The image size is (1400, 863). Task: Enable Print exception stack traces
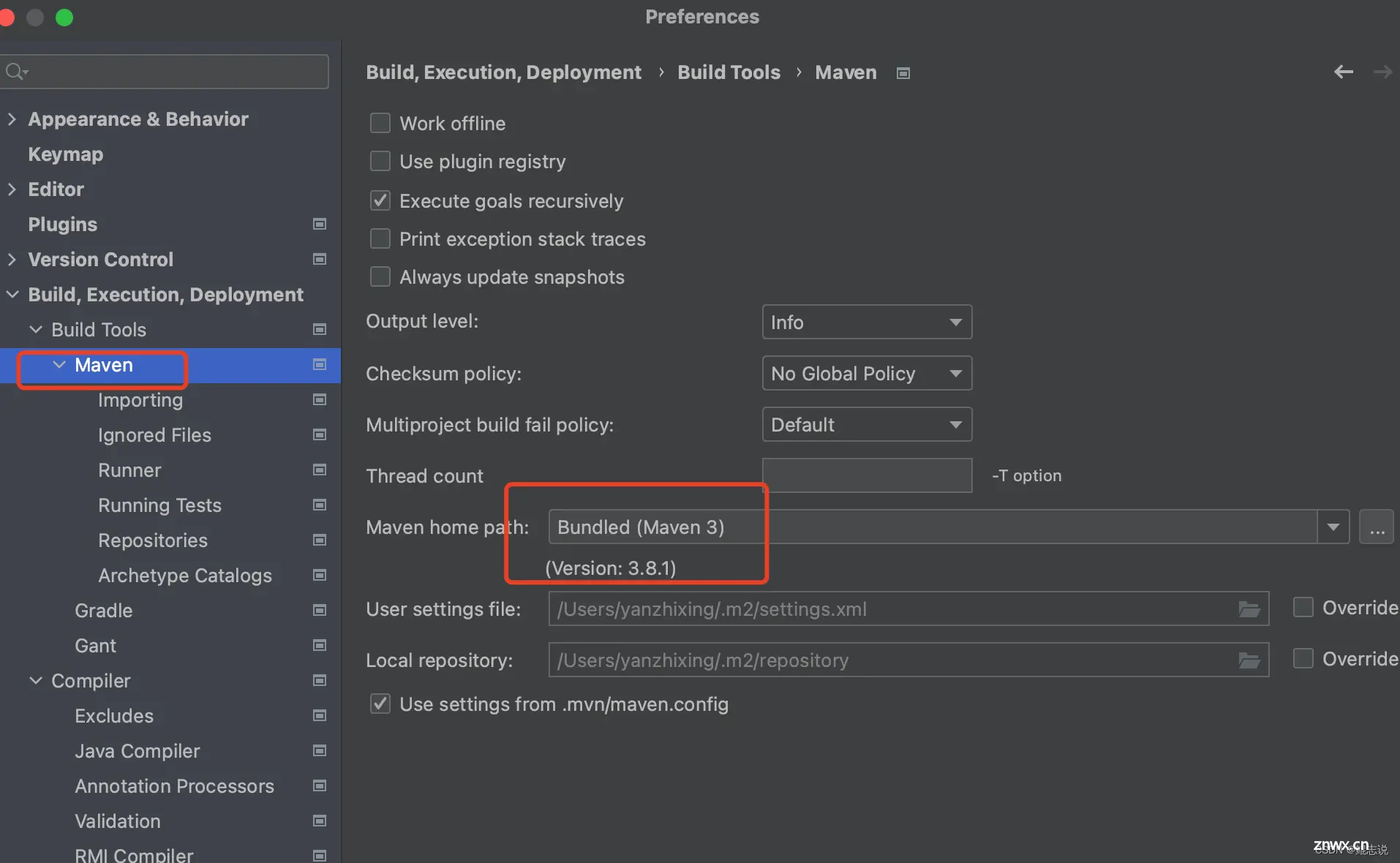point(380,238)
